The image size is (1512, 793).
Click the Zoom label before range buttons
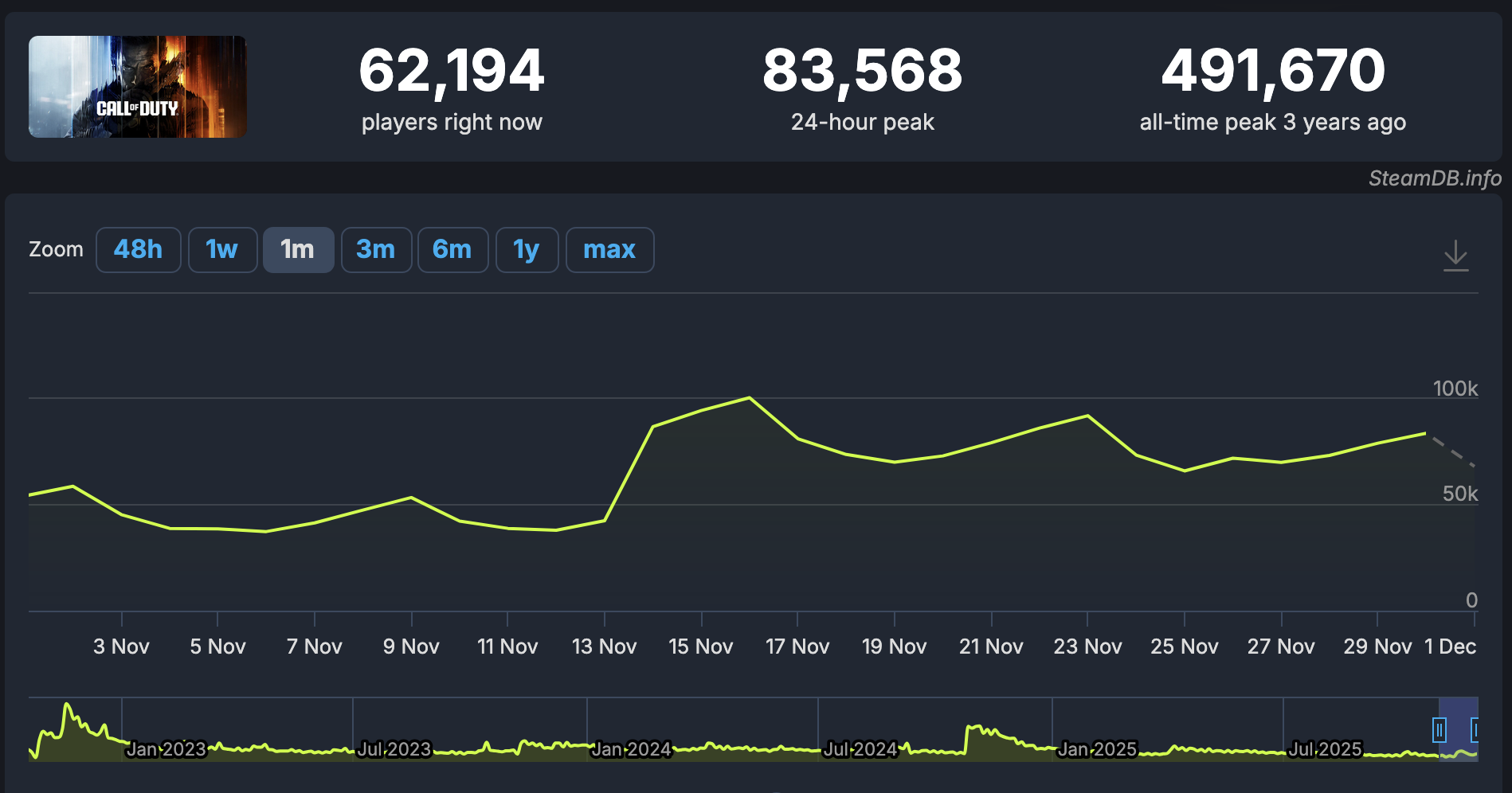(x=56, y=249)
